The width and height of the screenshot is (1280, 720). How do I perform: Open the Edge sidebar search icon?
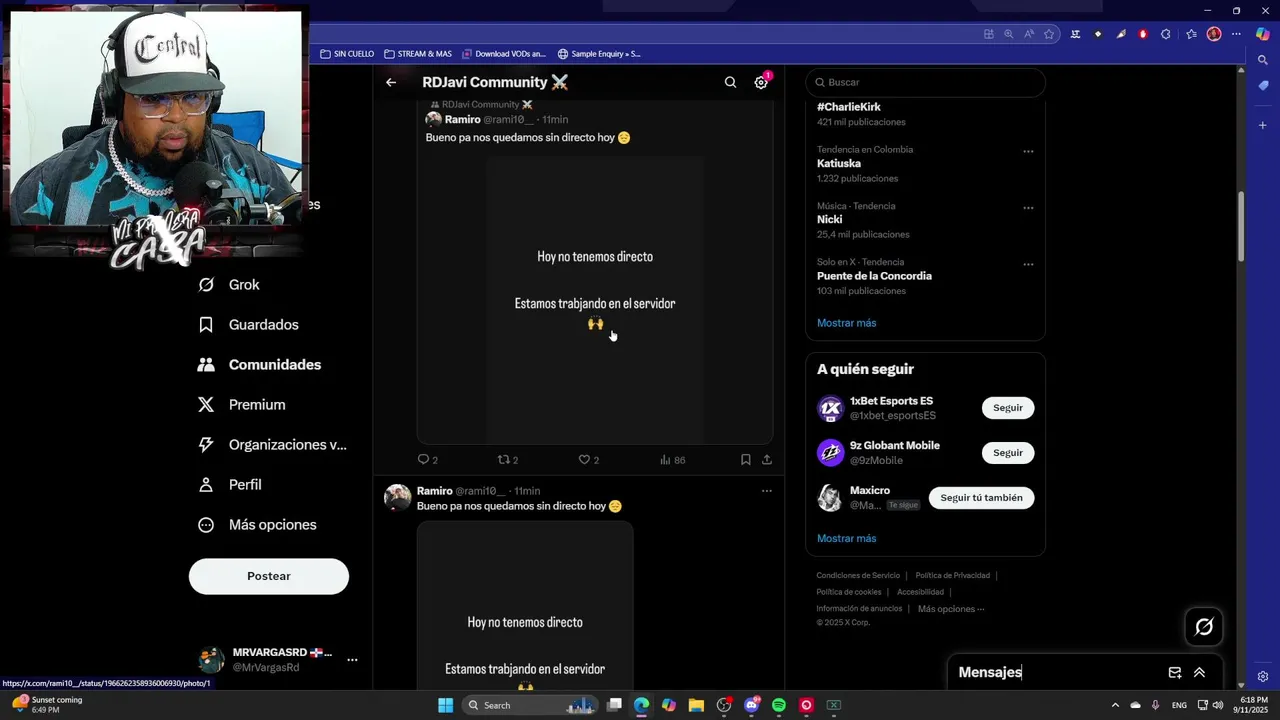point(1263,60)
